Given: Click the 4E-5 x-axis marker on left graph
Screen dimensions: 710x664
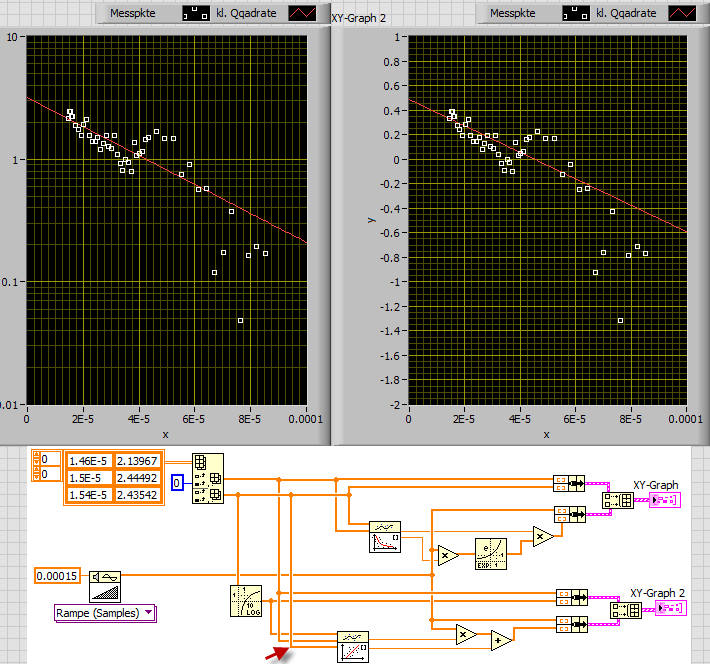Looking at the screenshot, I should point(139,419).
